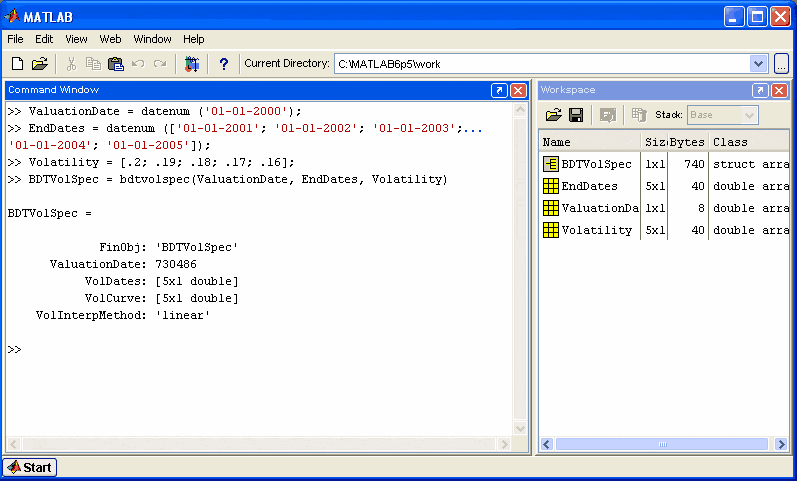Click the EndDates variable name
This screenshot has height=482, width=797.
click(x=589, y=186)
